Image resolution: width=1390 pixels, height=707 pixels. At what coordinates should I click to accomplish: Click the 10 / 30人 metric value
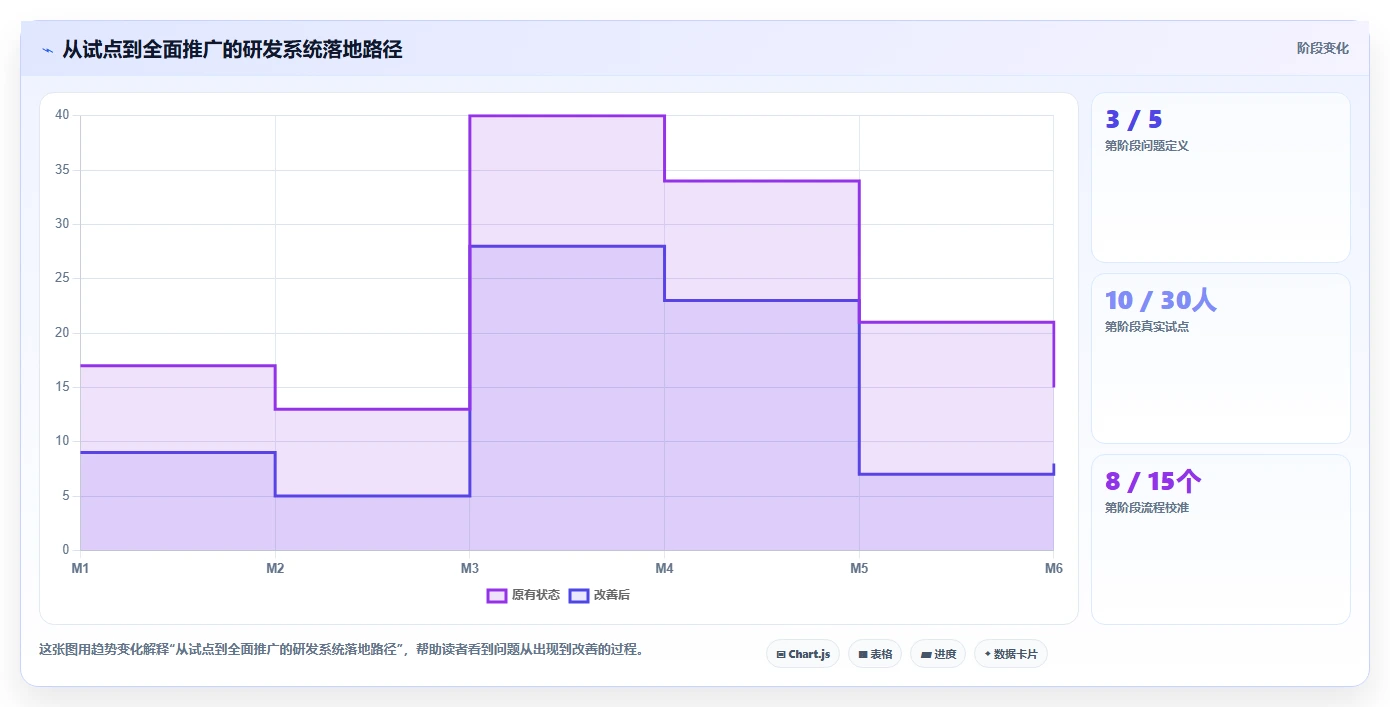click(1160, 300)
